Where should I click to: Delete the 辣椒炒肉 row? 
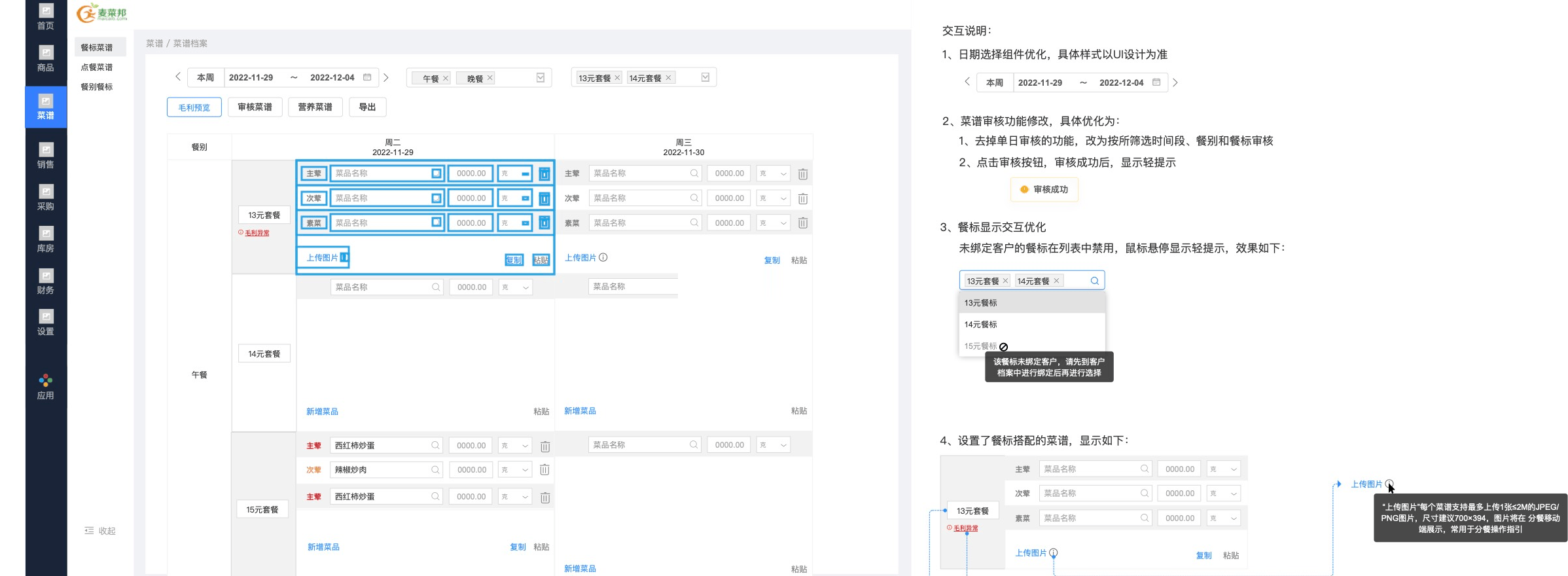point(544,470)
